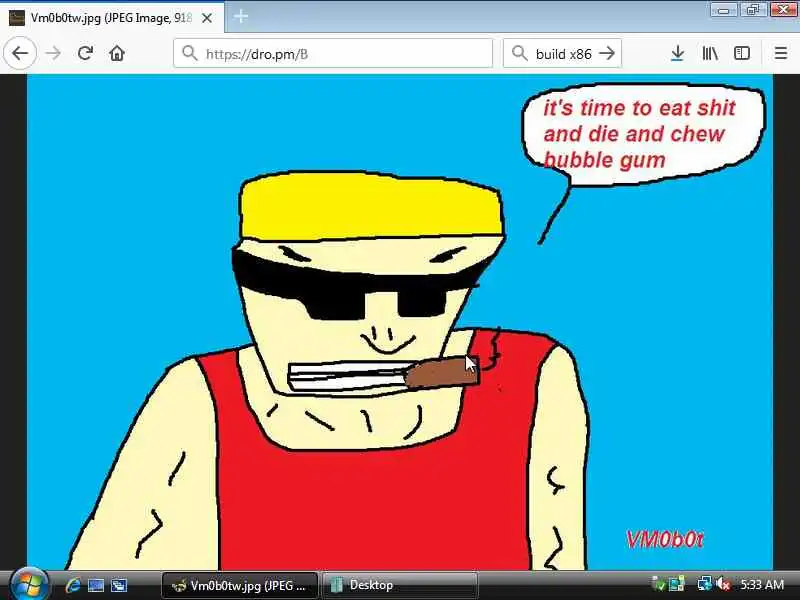
Task: Click the cartoon image in the page
Action: click(400, 322)
